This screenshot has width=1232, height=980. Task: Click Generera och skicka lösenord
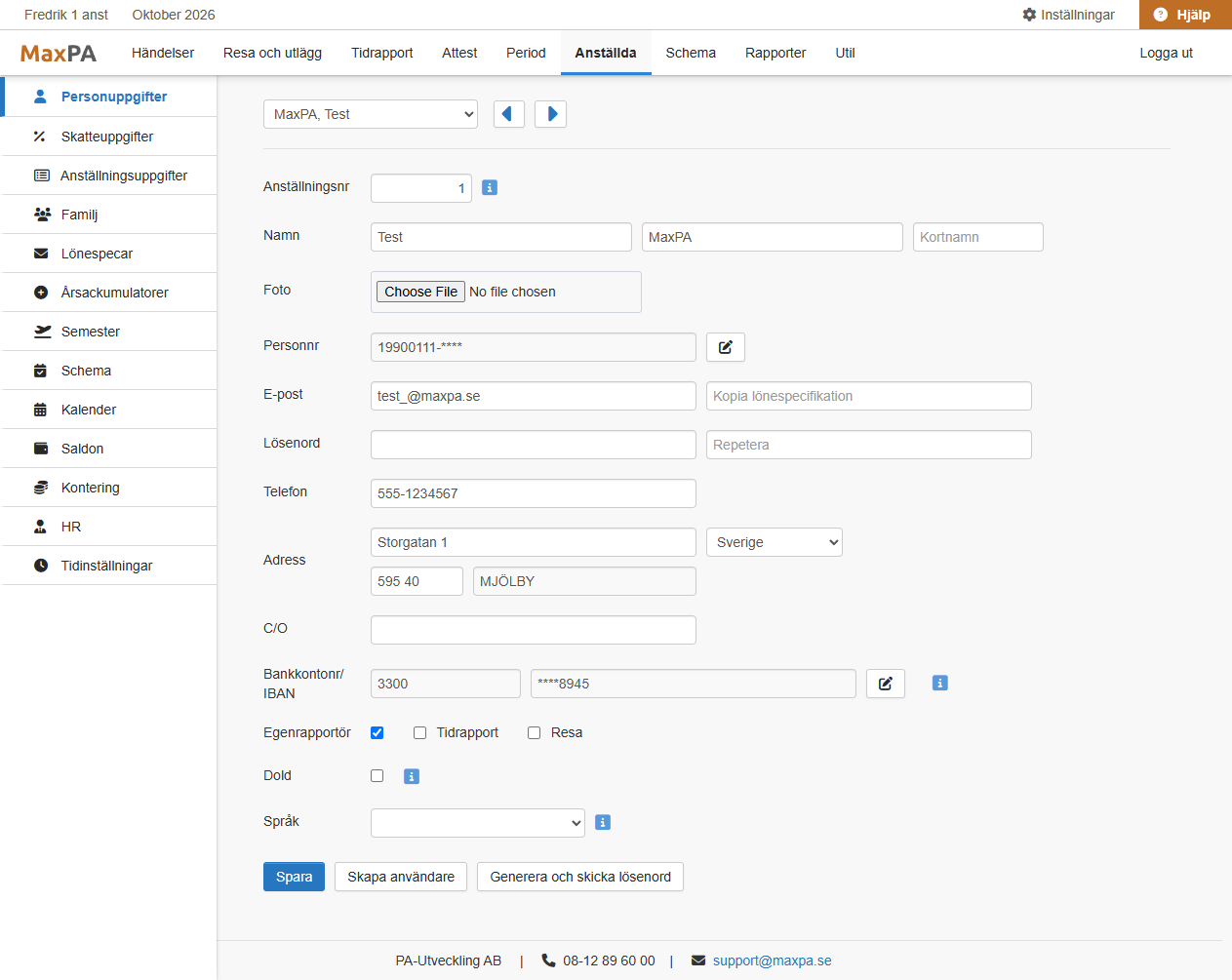pos(580,877)
